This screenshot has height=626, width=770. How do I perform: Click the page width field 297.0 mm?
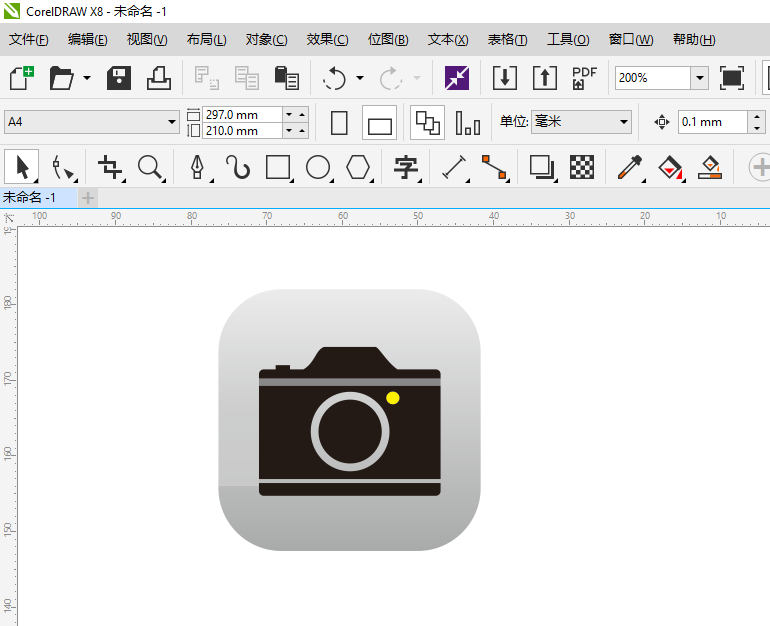[241, 115]
